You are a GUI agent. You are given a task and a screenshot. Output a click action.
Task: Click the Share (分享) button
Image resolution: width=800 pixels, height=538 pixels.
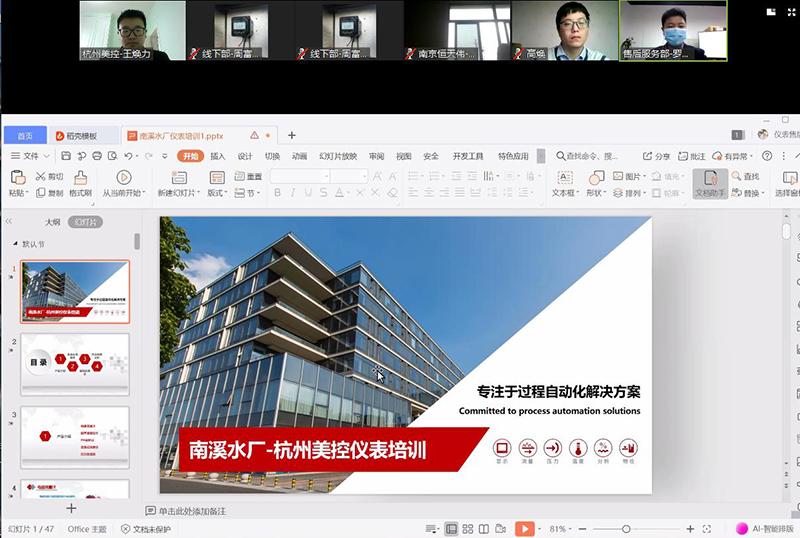click(656, 156)
